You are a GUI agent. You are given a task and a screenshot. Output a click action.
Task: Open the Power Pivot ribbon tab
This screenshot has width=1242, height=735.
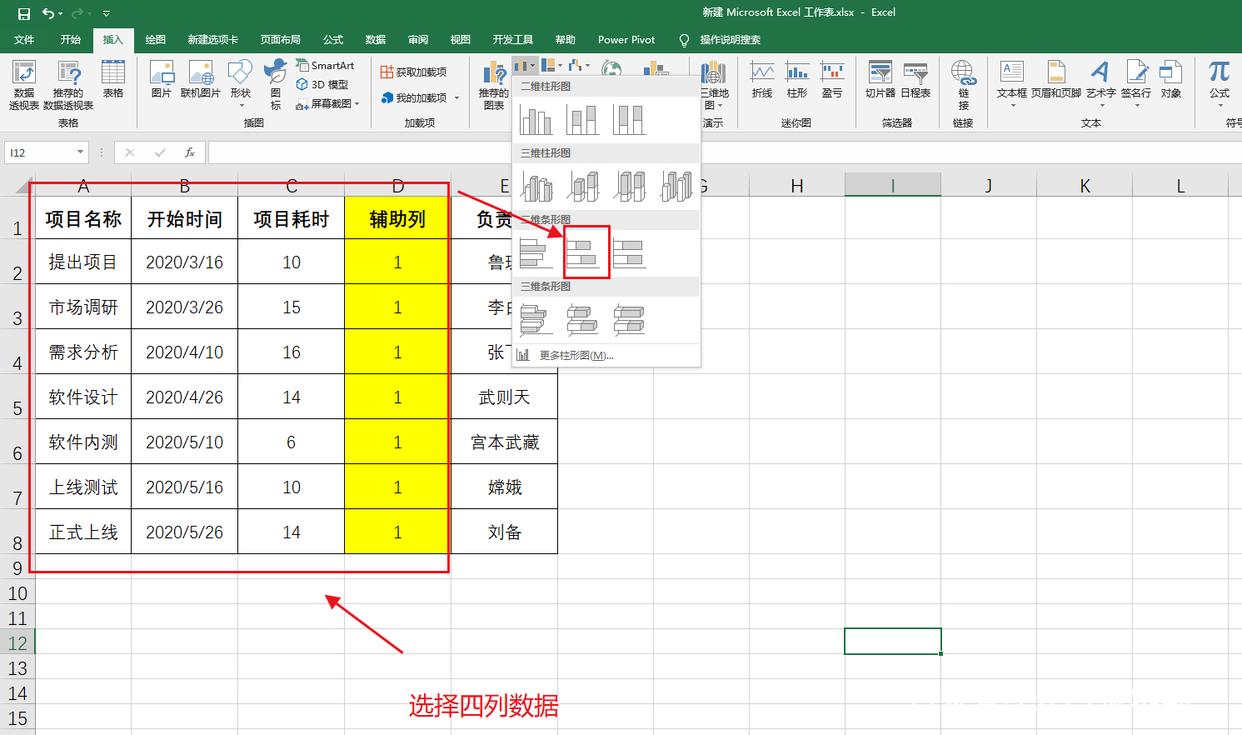click(x=625, y=40)
